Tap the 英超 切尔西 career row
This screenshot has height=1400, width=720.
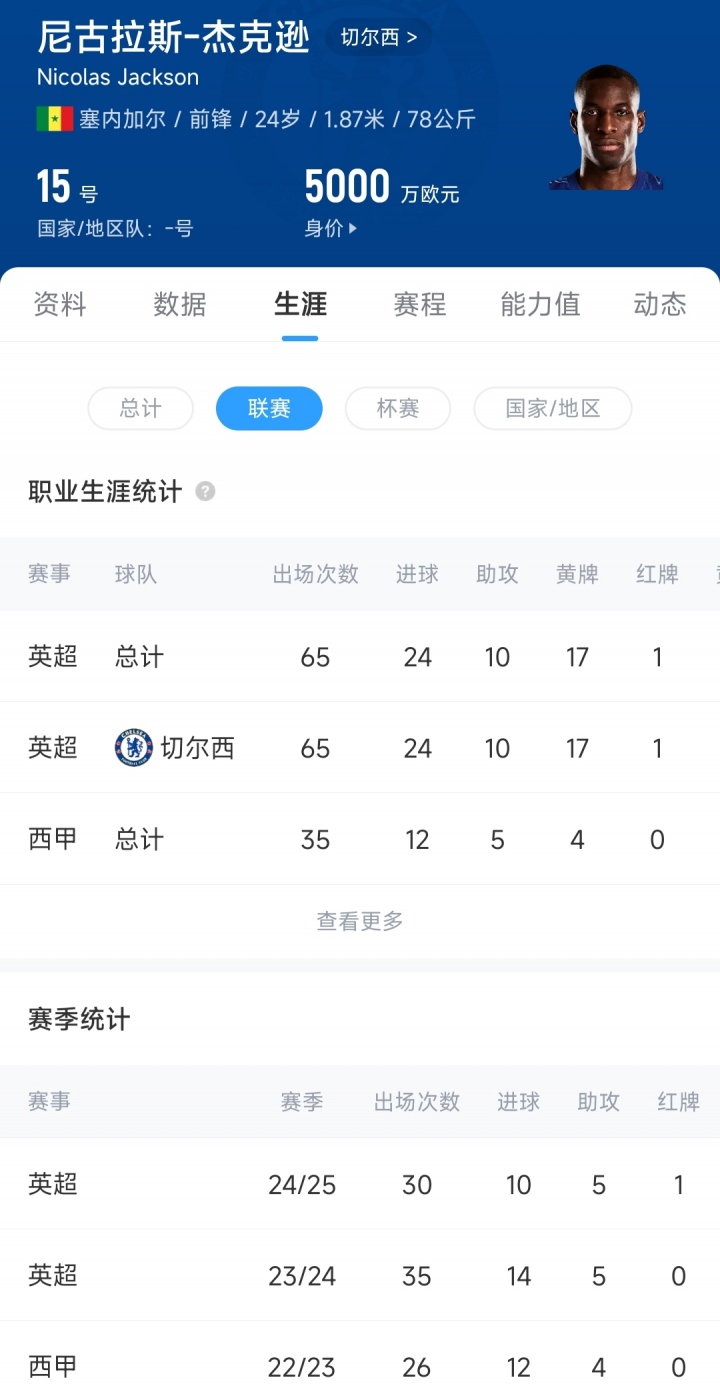[x=360, y=748]
